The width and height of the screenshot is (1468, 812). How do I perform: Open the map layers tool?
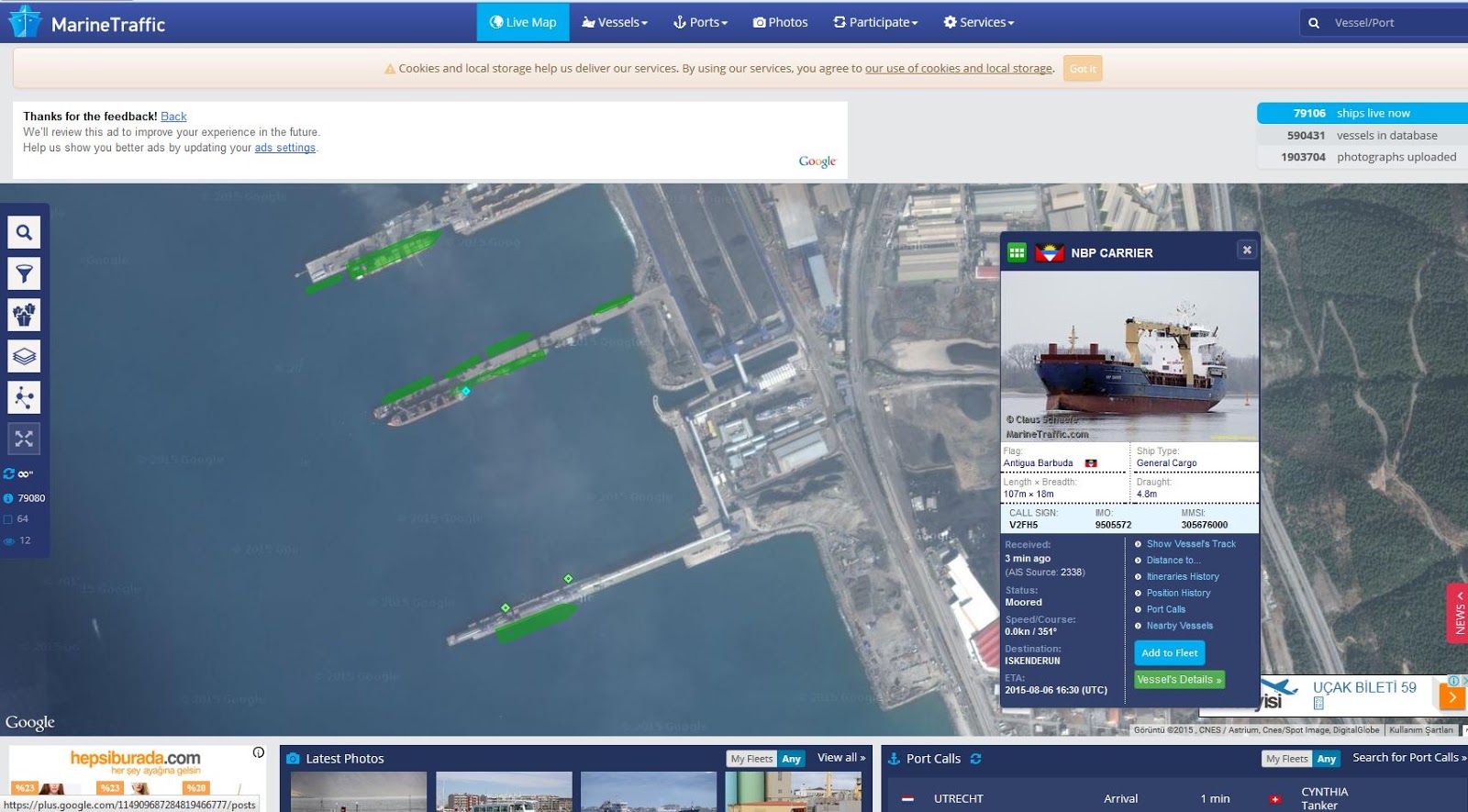(x=24, y=356)
